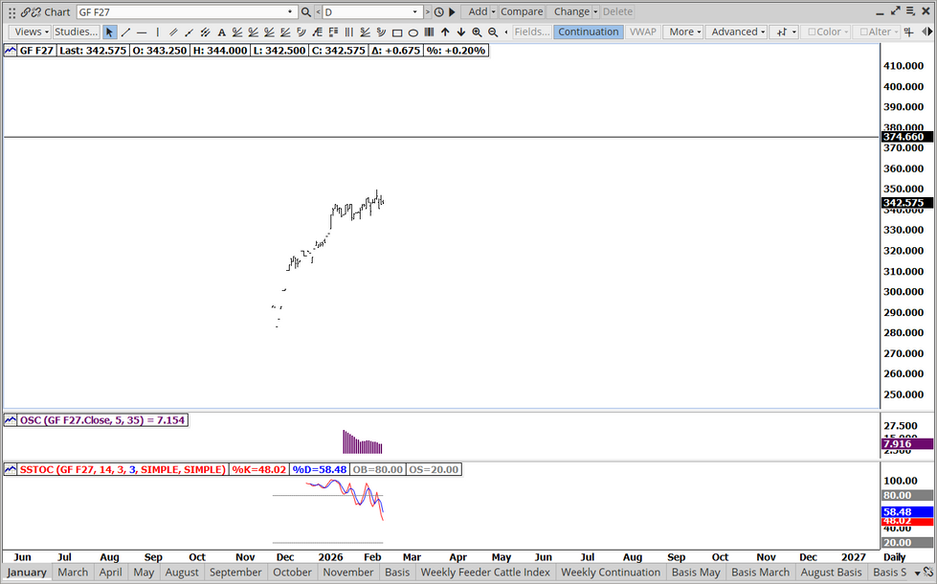The width and height of the screenshot is (937, 584).
Task: Switch to the Basis May tab
Action: 696,573
